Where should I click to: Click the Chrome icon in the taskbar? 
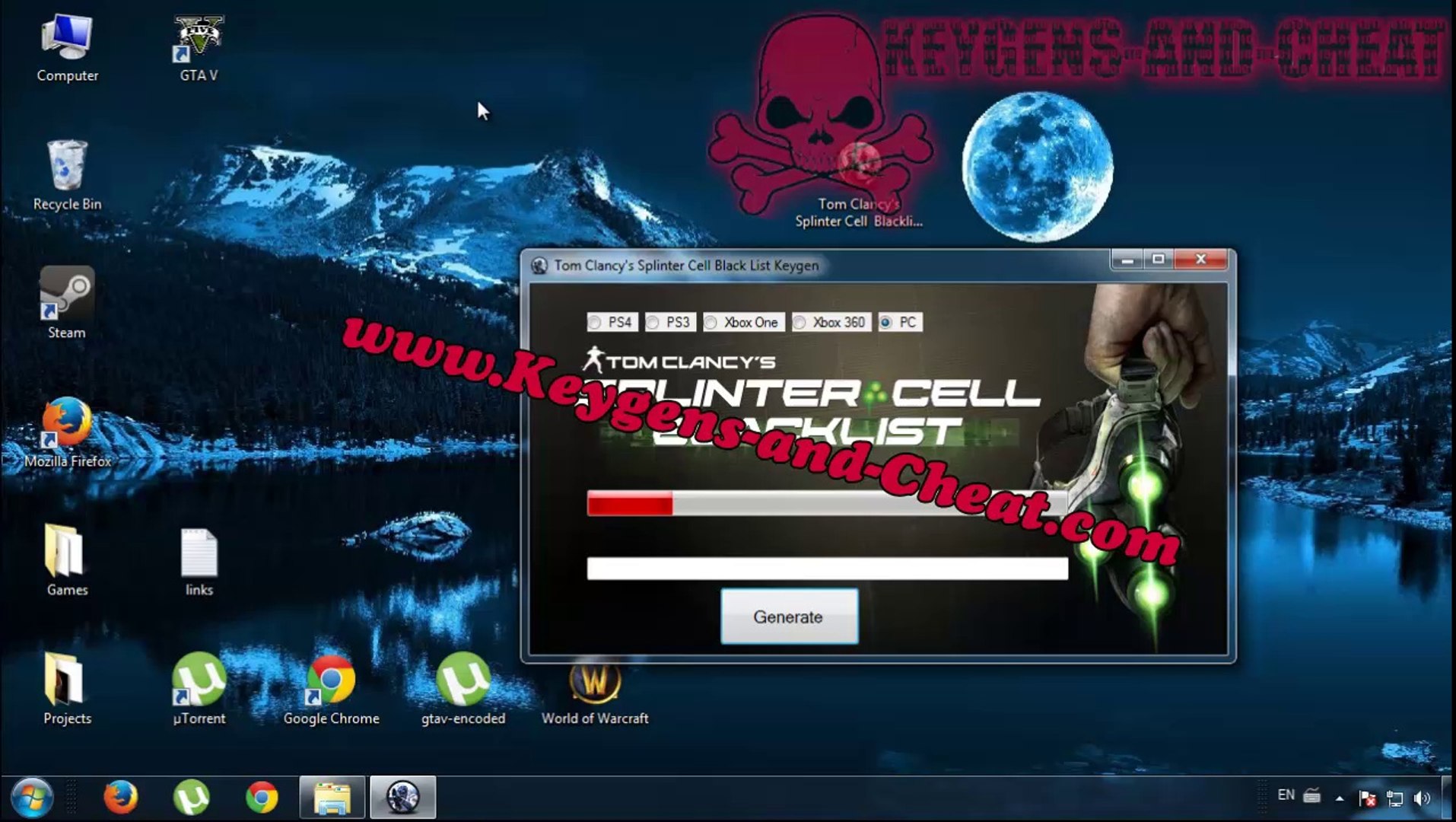coord(262,798)
